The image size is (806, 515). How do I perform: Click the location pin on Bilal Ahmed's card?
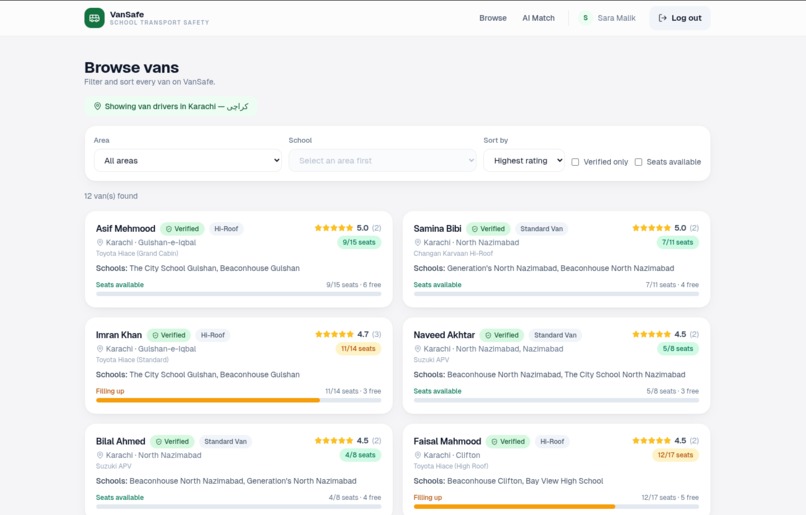point(100,455)
